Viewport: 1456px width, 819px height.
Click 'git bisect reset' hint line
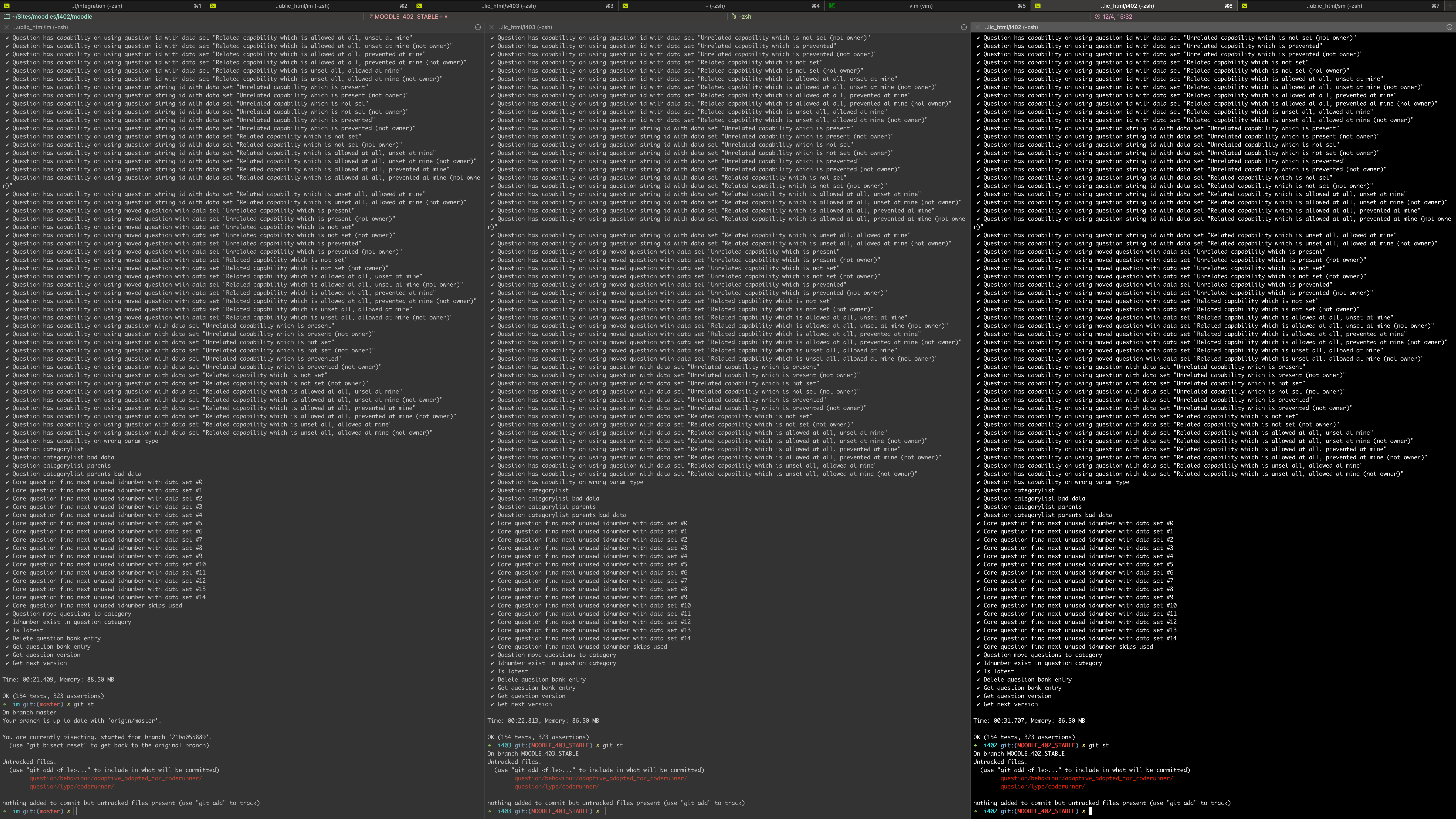[x=109, y=745]
